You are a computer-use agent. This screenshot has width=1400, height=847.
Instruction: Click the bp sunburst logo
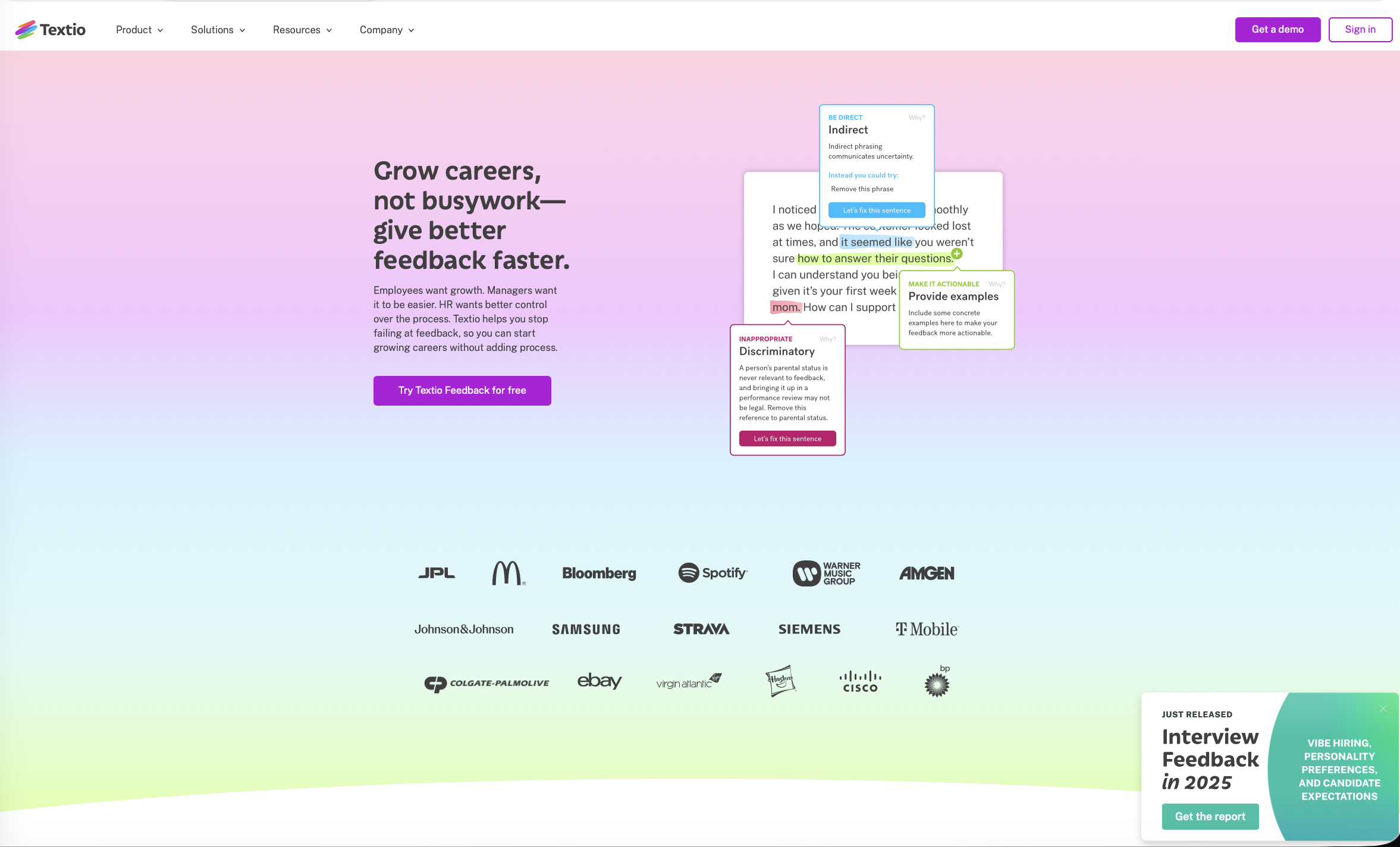tap(937, 683)
